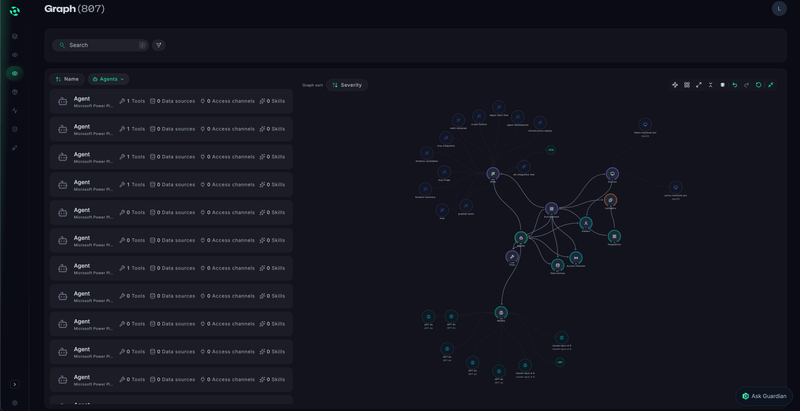The width and height of the screenshot is (800, 411).
Task: Click the filter icon beside Search
Action: (159, 45)
